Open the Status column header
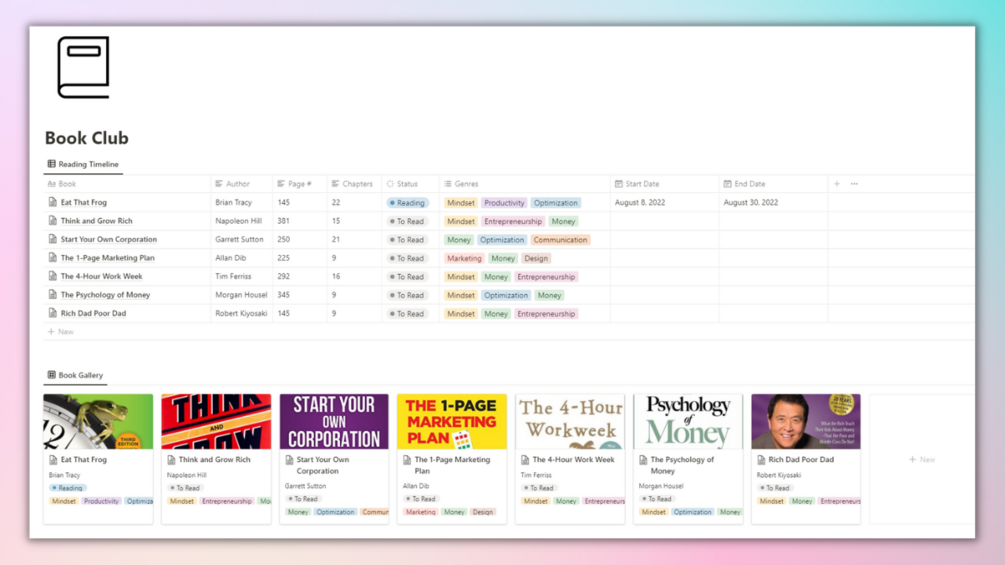Image resolution: width=1005 pixels, height=565 pixels. coord(402,184)
